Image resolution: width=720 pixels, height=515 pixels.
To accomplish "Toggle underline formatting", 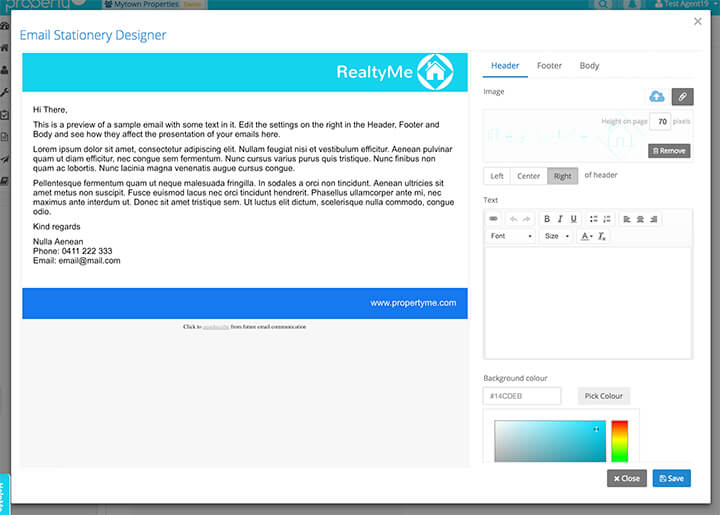I will [x=573, y=219].
